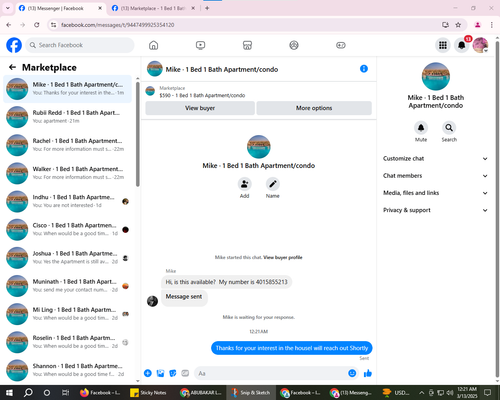This screenshot has width=500, height=400.
Task: Search in conversation magnifier icon
Action: coord(449,128)
